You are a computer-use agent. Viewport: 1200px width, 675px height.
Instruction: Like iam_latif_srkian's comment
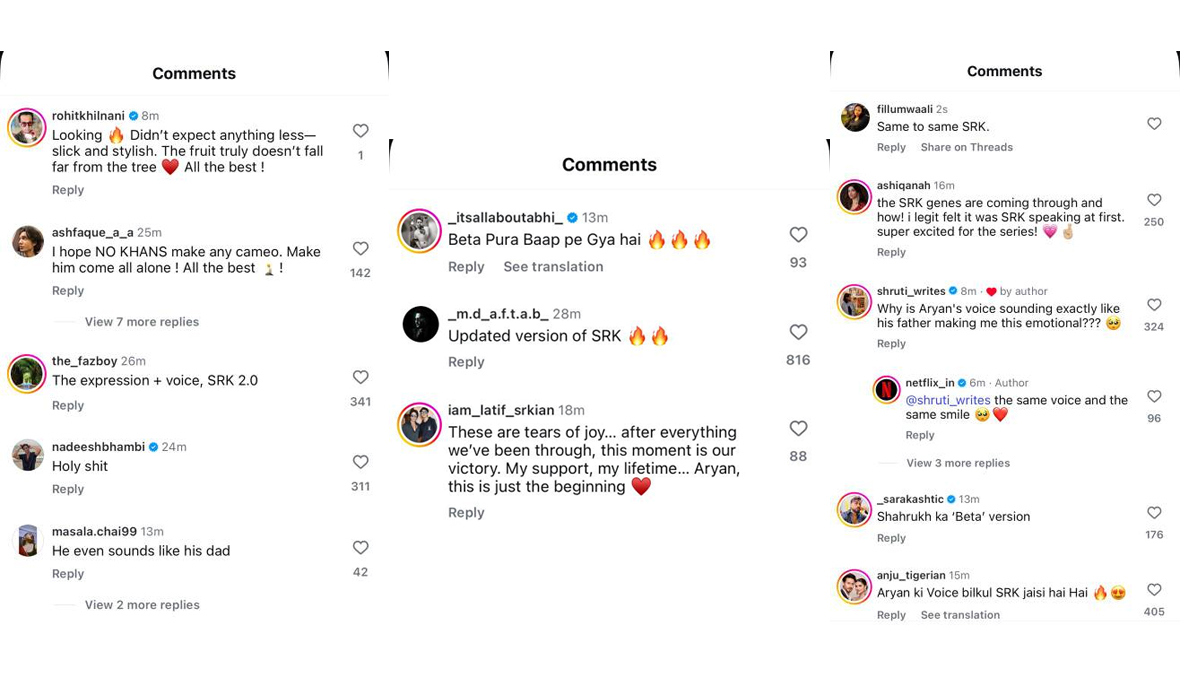point(798,429)
